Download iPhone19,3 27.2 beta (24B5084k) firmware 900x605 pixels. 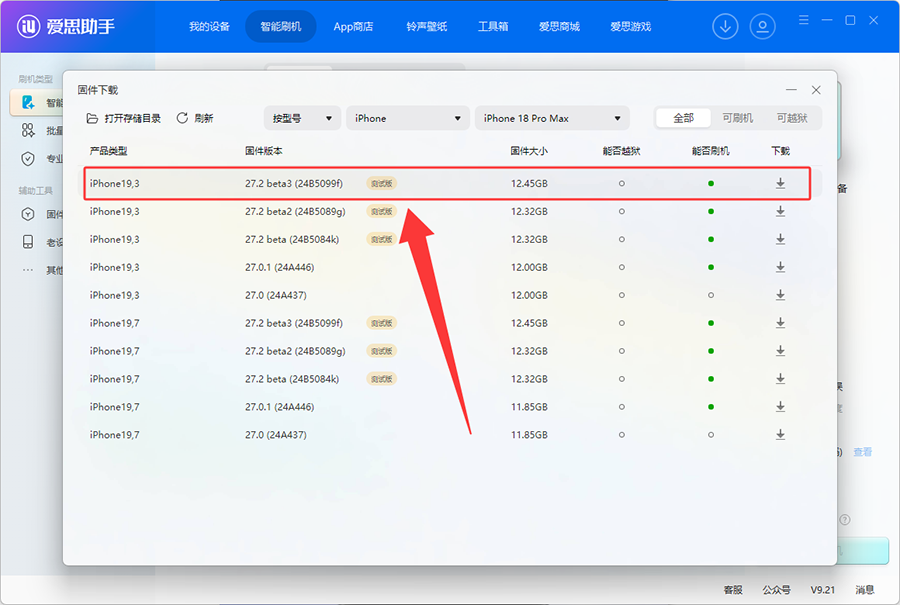780,239
